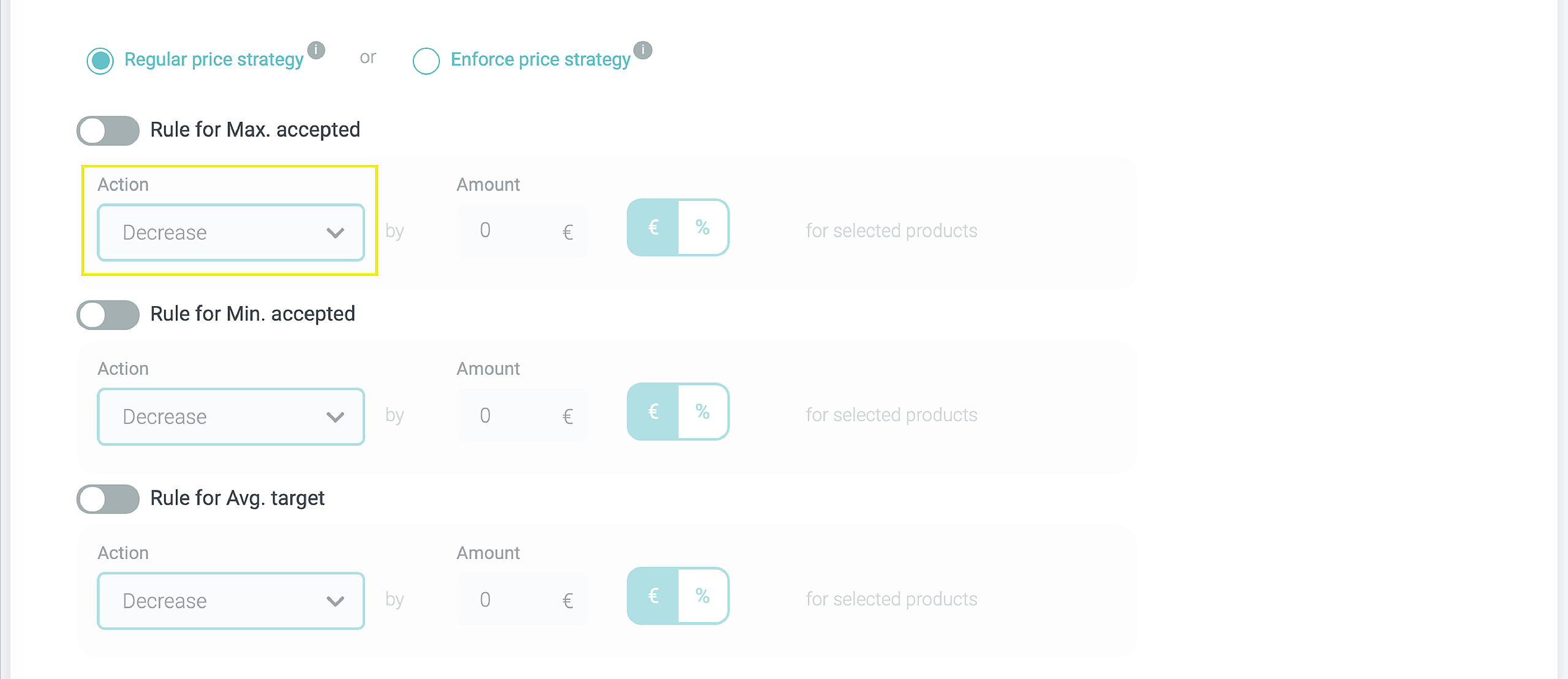The image size is (1568, 679).
Task: Select percent unit for Max. accepted rule
Action: pyautogui.click(x=703, y=228)
